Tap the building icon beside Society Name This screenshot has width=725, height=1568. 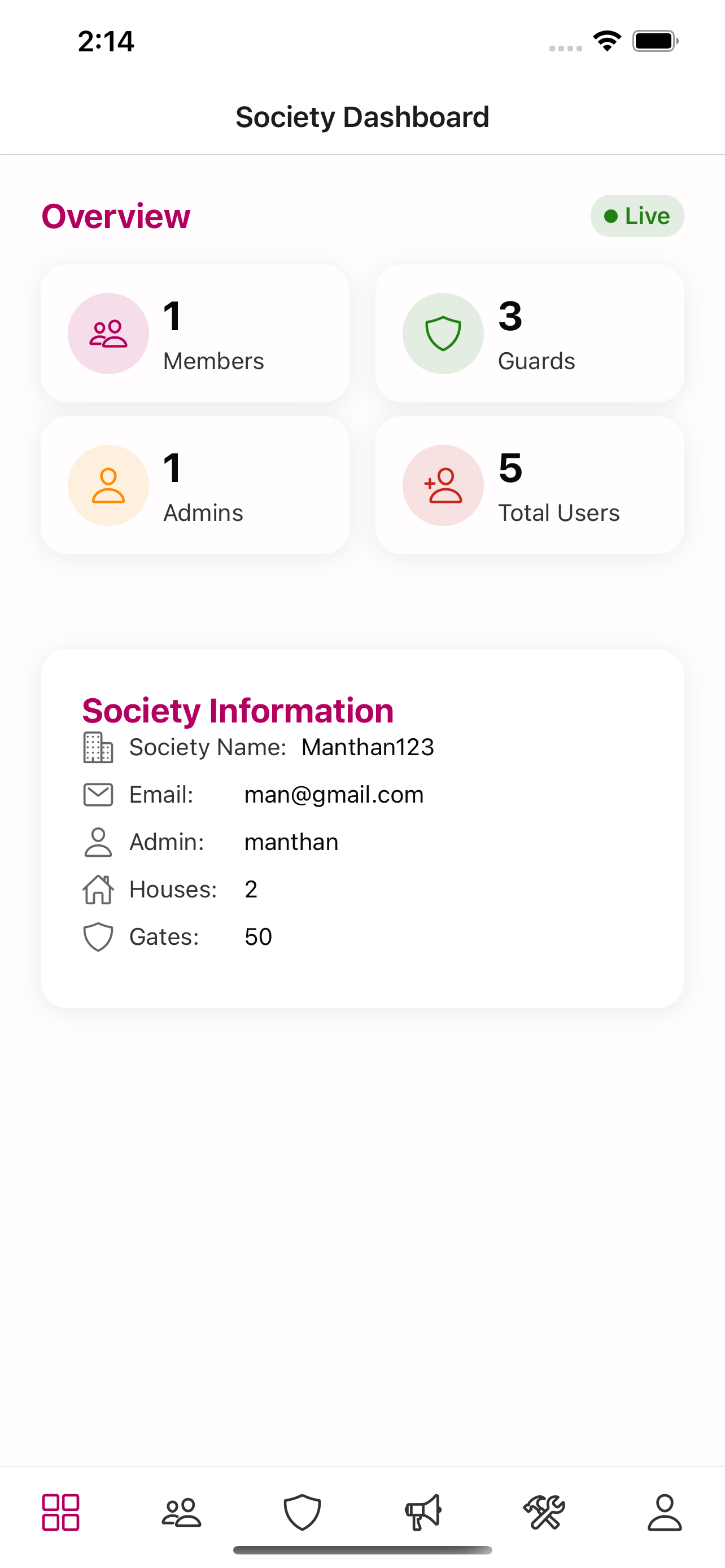click(x=98, y=747)
